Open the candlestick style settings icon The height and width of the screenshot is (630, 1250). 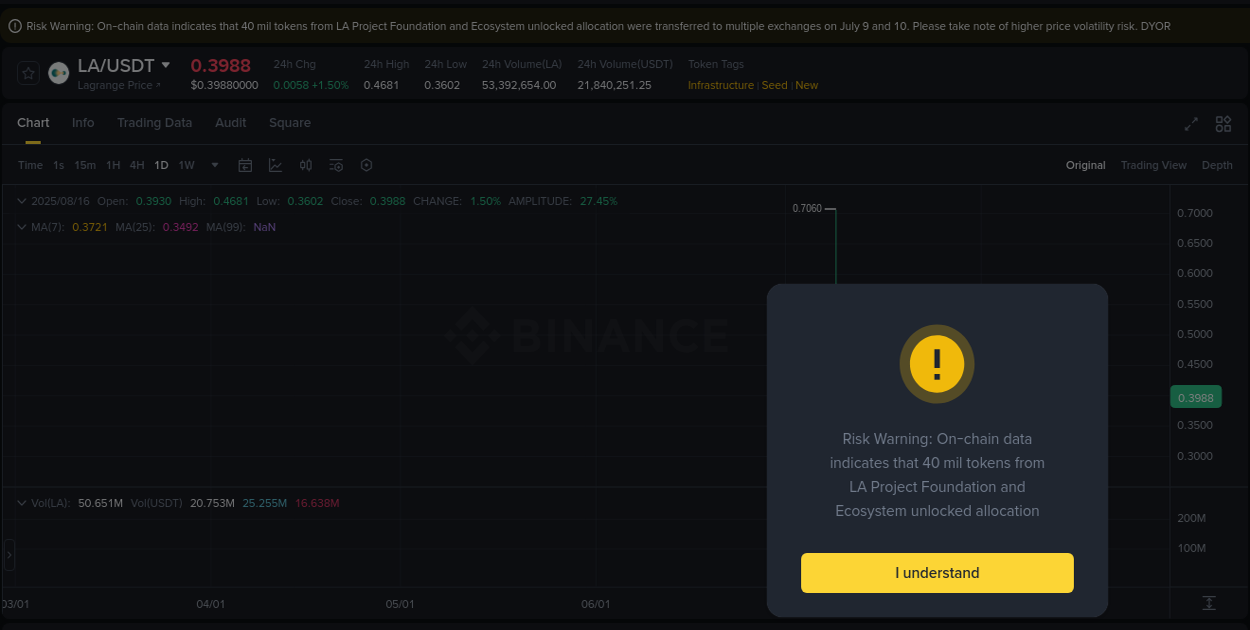(306, 165)
